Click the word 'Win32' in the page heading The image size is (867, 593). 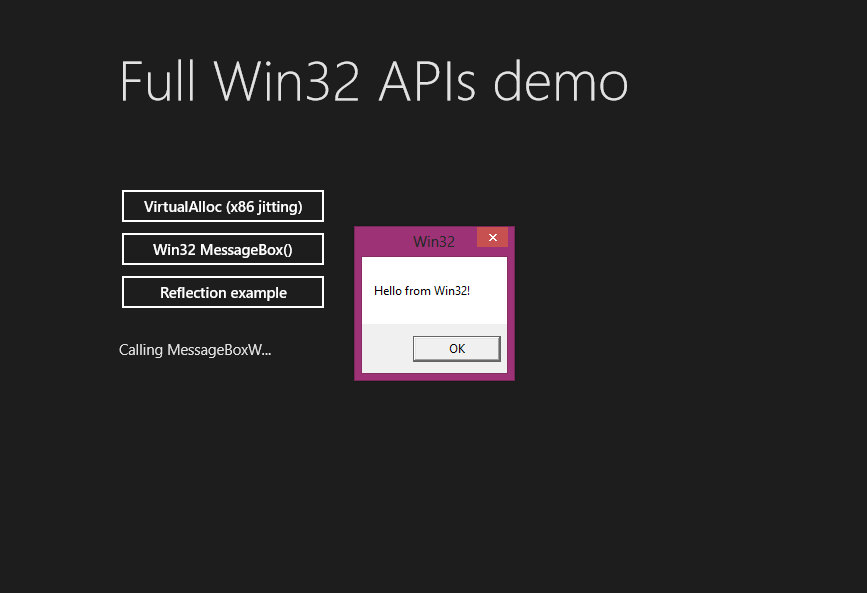click(x=288, y=81)
